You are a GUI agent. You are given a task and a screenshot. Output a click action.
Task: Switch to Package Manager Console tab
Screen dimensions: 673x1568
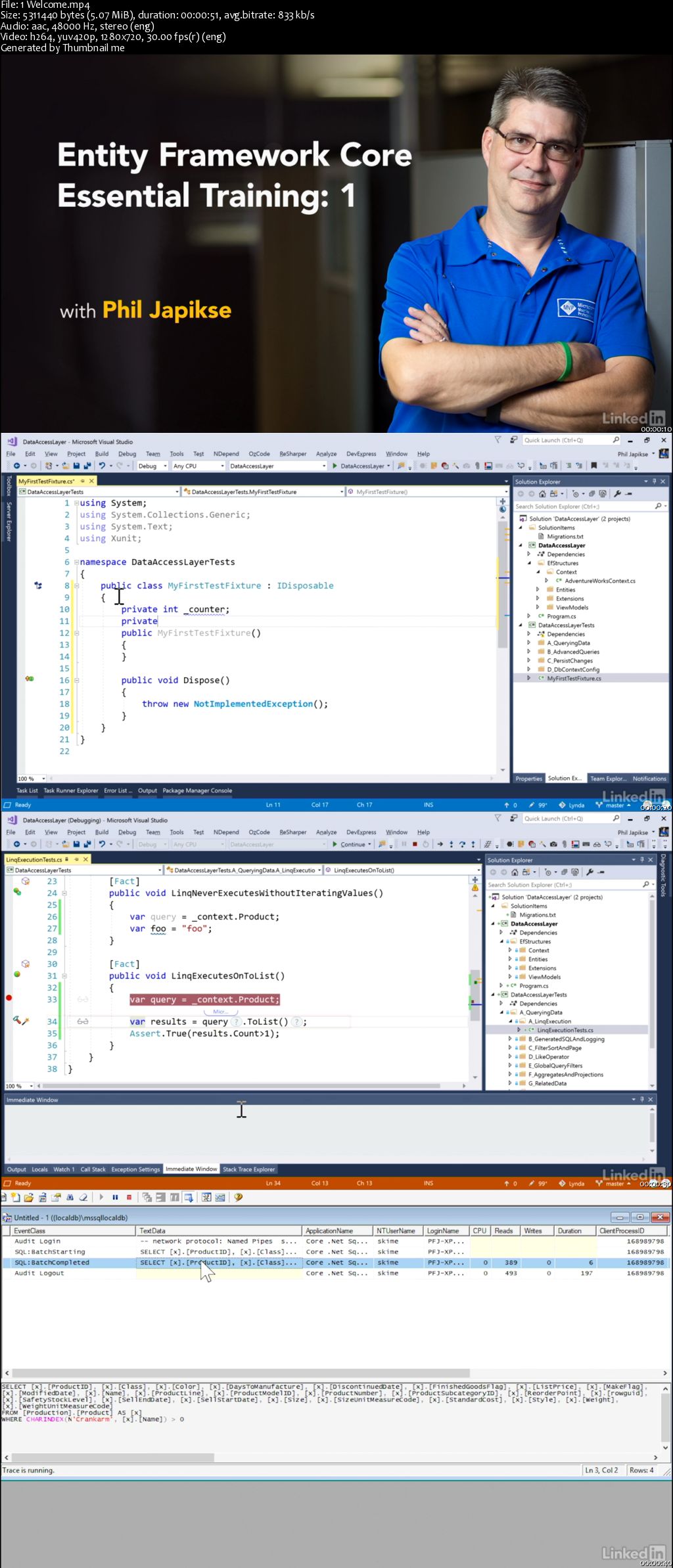(197, 790)
